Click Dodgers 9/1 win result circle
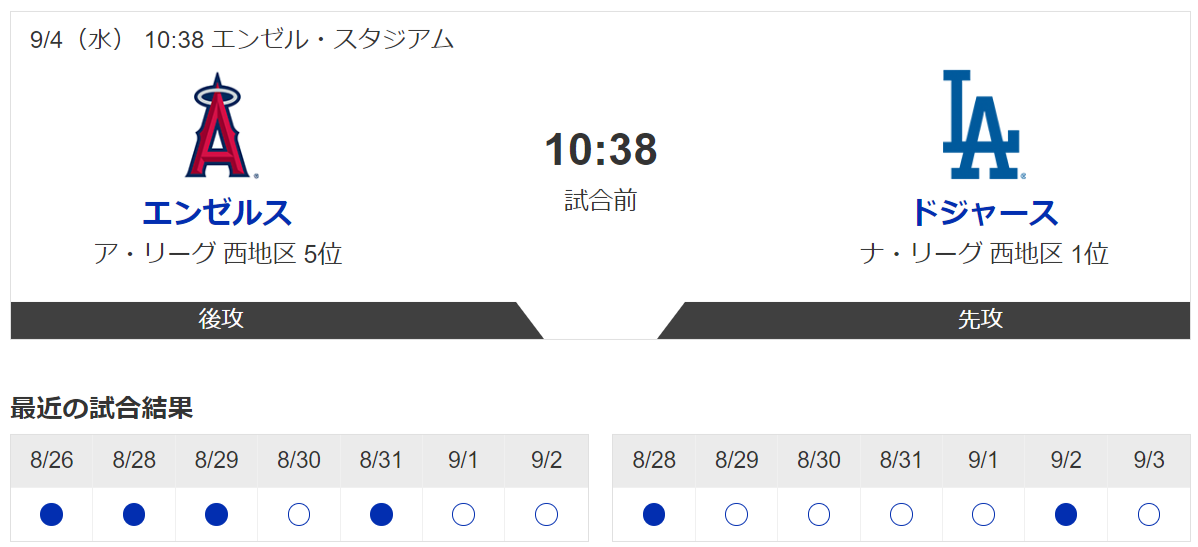This screenshot has height=547, width=1198. [x=984, y=515]
